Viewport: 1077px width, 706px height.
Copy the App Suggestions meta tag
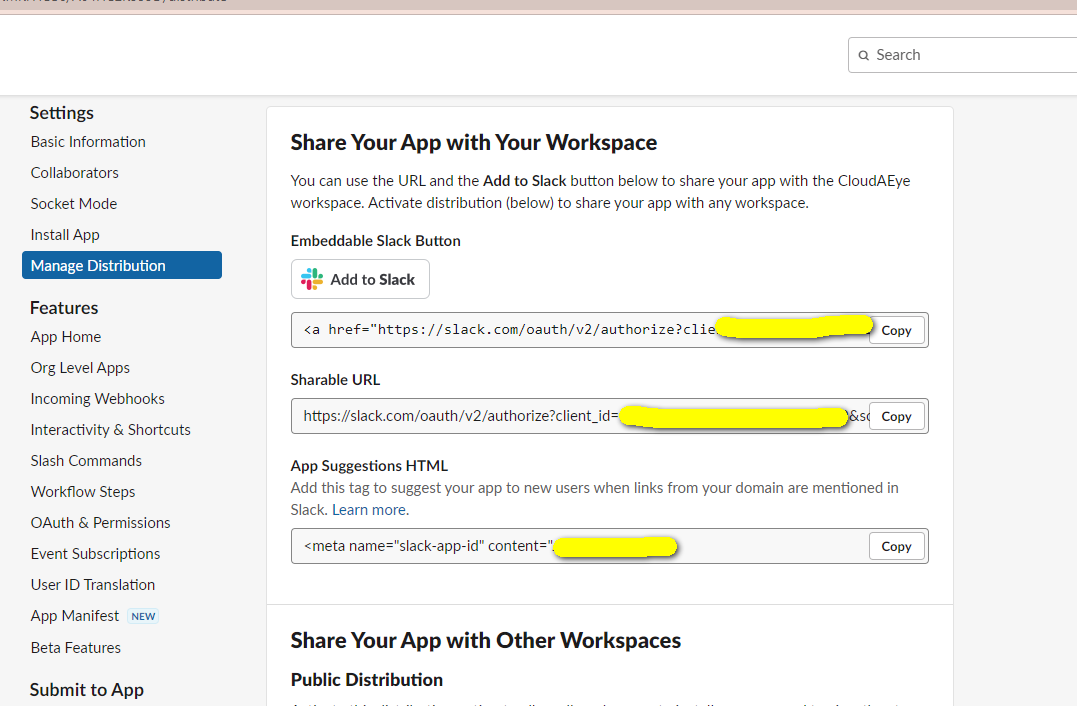[896, 546]
